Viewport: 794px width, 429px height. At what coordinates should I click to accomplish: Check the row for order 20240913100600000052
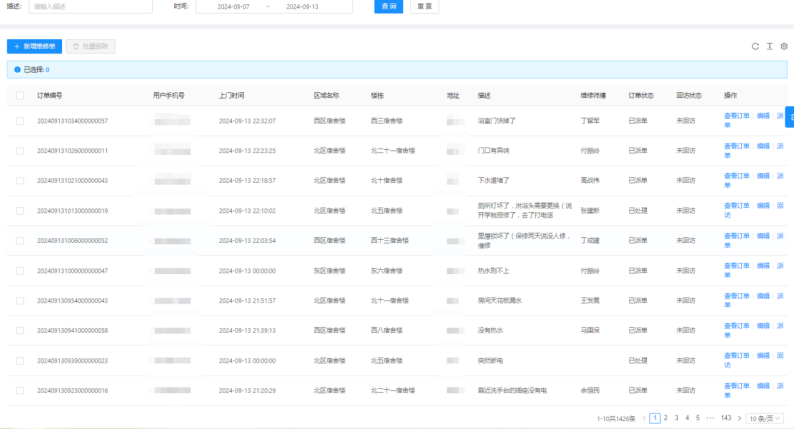[20, 241]
